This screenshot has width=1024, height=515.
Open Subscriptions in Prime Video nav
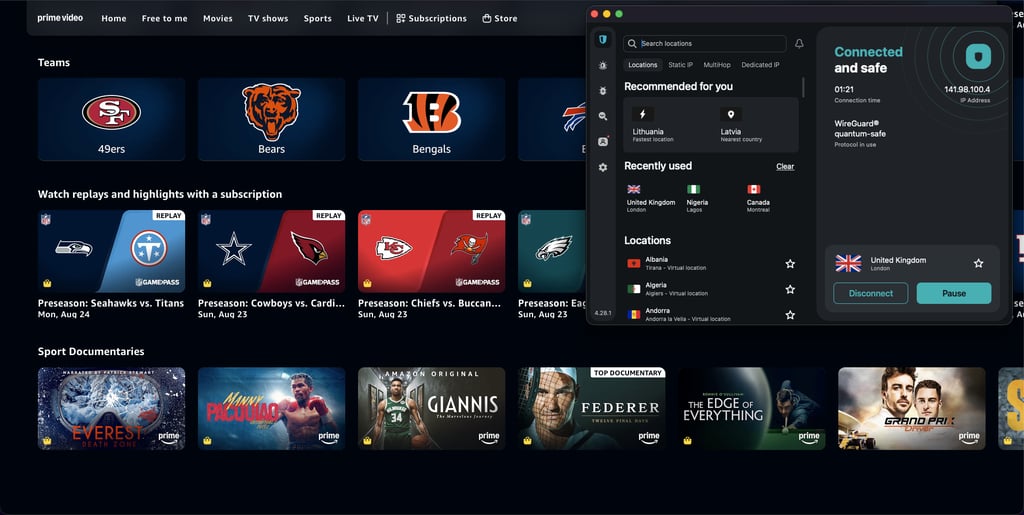(432, 18)
